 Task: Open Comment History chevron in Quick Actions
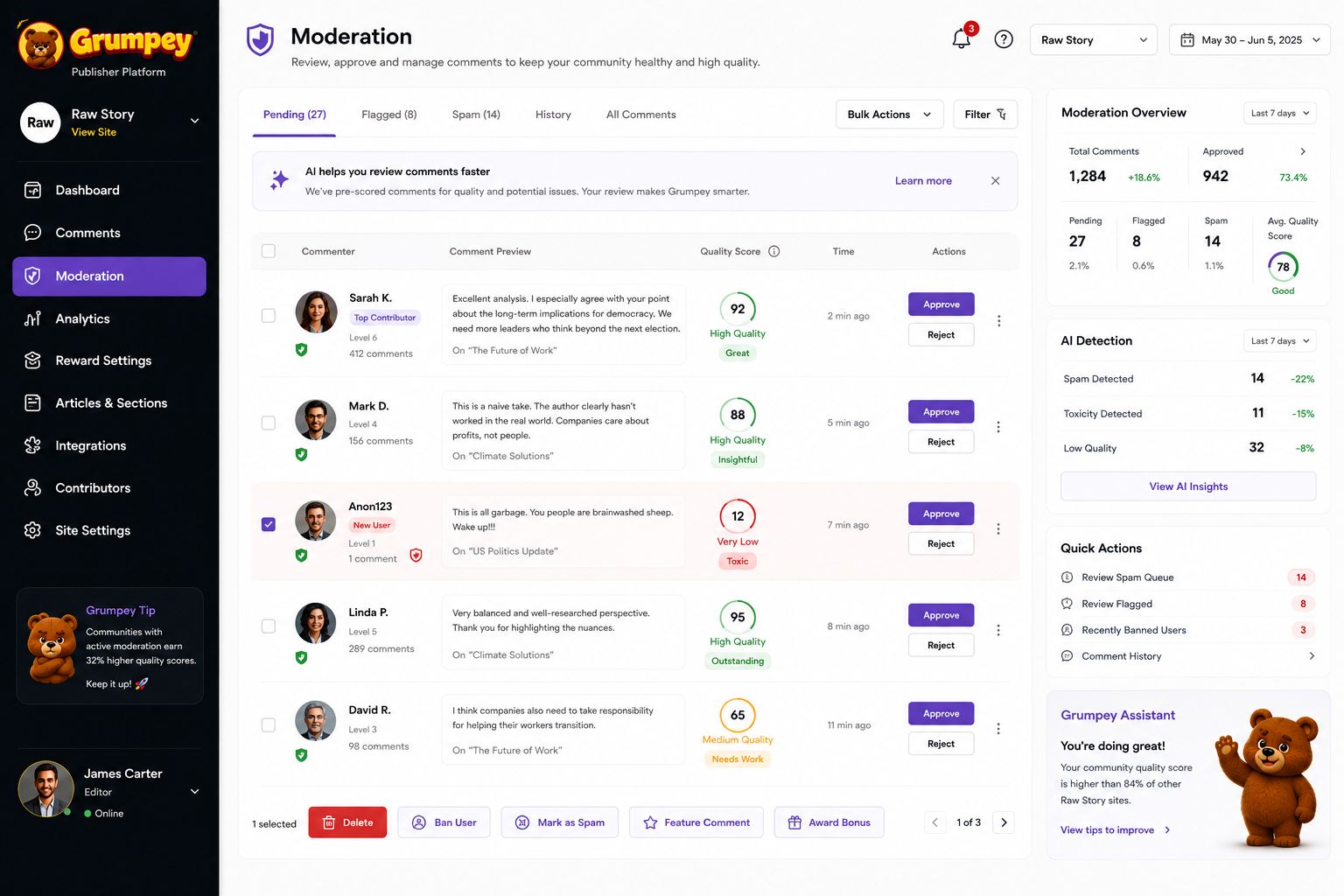pos(1311,656)
